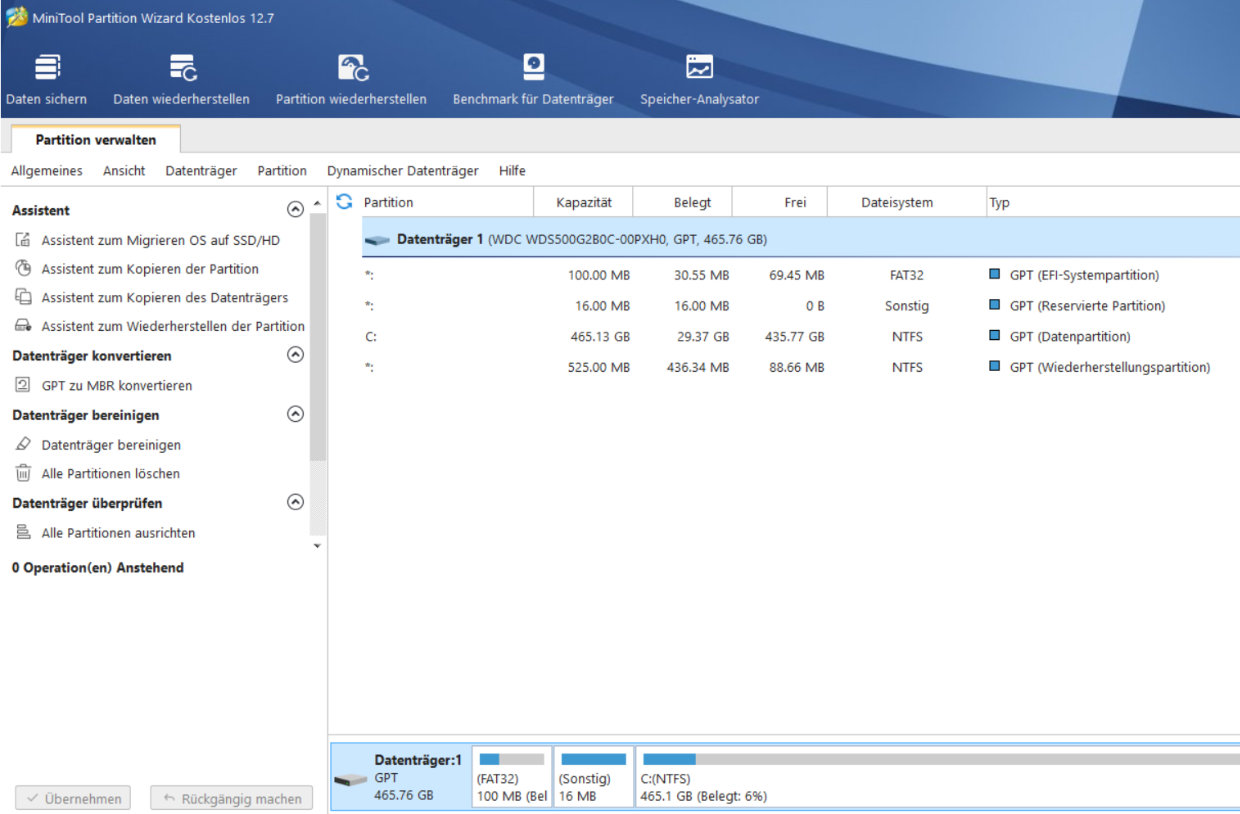Click GPT zu MBR konvertieren icon
1240x814 pixels.
[23, 385]
